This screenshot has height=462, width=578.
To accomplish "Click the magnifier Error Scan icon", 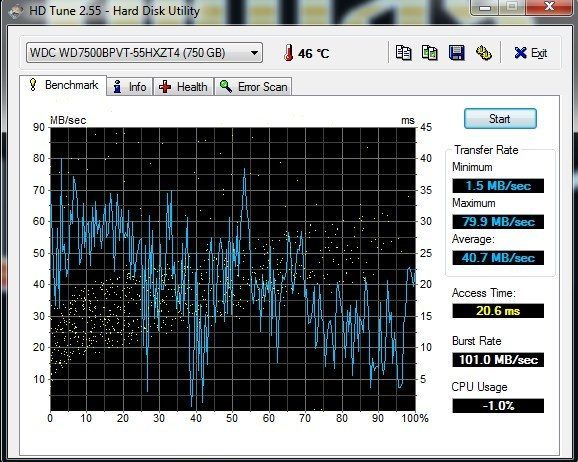I will coord(226,86).
